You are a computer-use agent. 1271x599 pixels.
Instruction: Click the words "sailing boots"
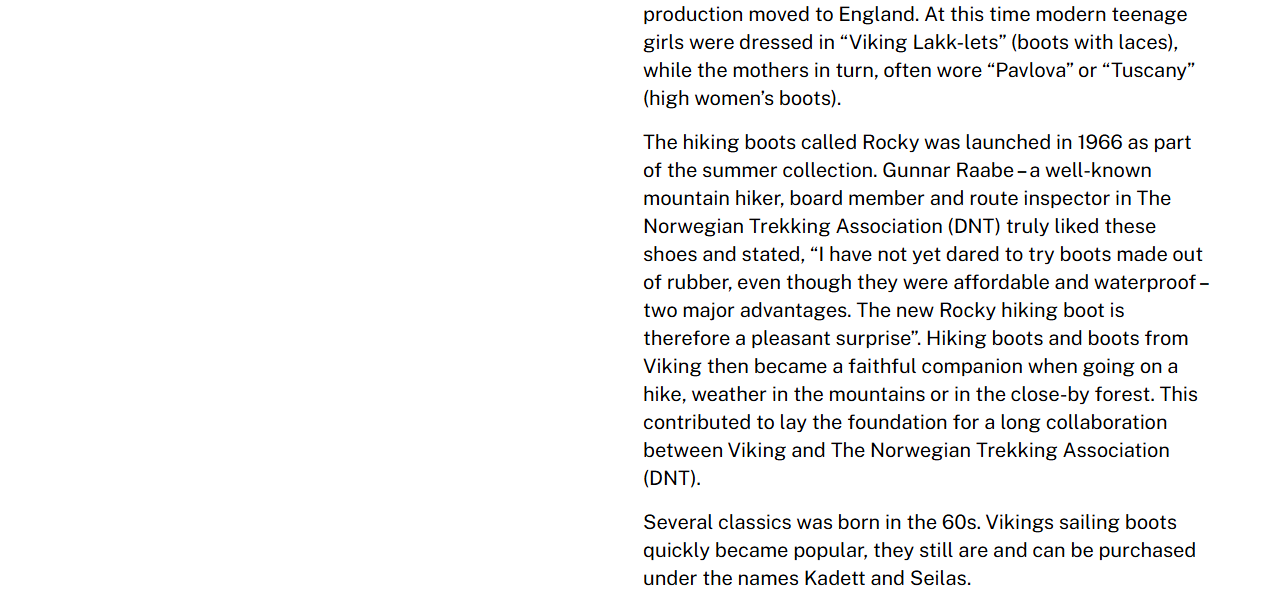[1119, 523]
